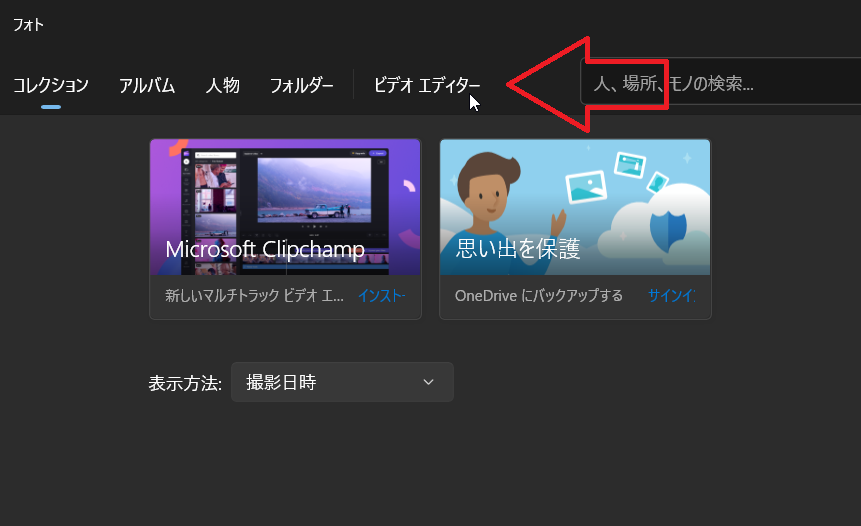Open the アルバム tab
Viewport: 861px width, 526px height.
[x=147, y=85]
